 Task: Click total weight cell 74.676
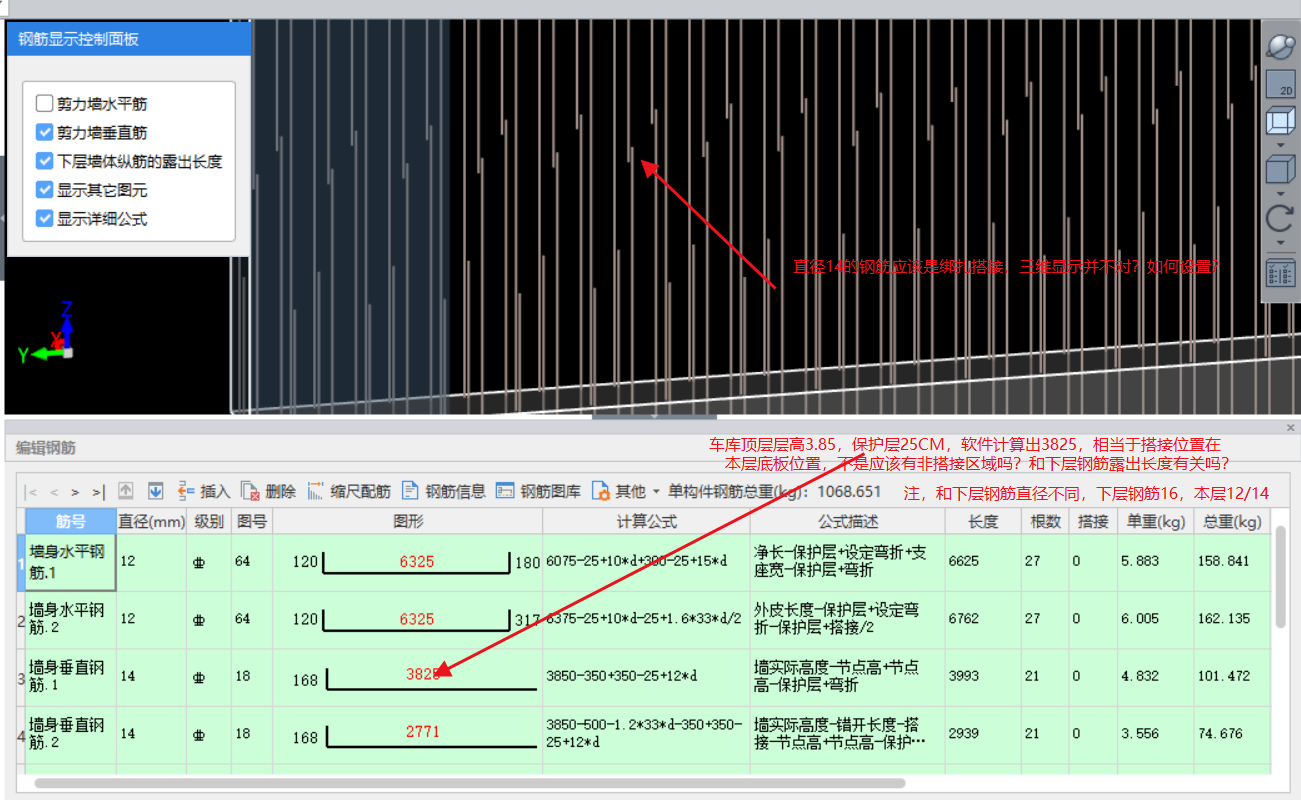tap(1232, 734)
